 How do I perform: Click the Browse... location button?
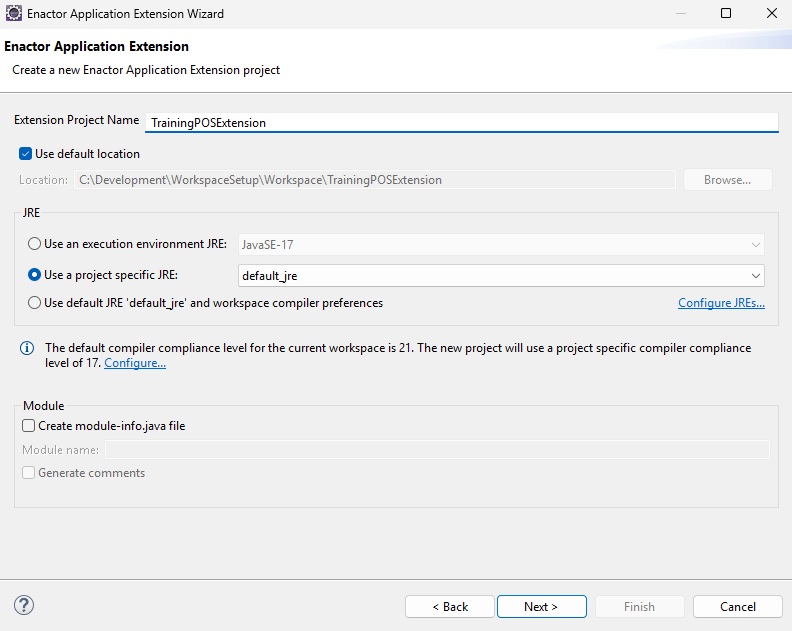pos(727,180)
